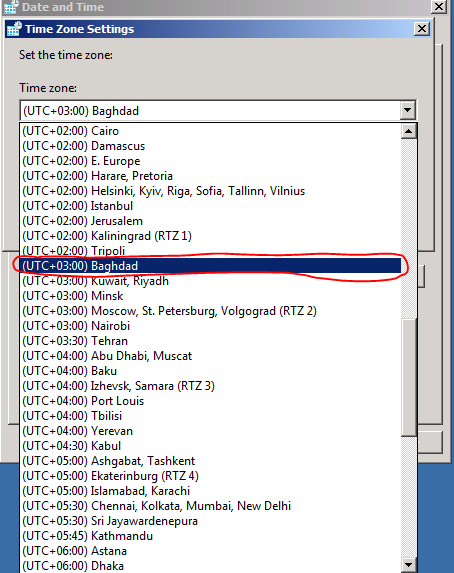Open the Time zone dropdown arrow
Image resolution: width=454 pixels, height=573 pixels.
(x=408, y=110)
